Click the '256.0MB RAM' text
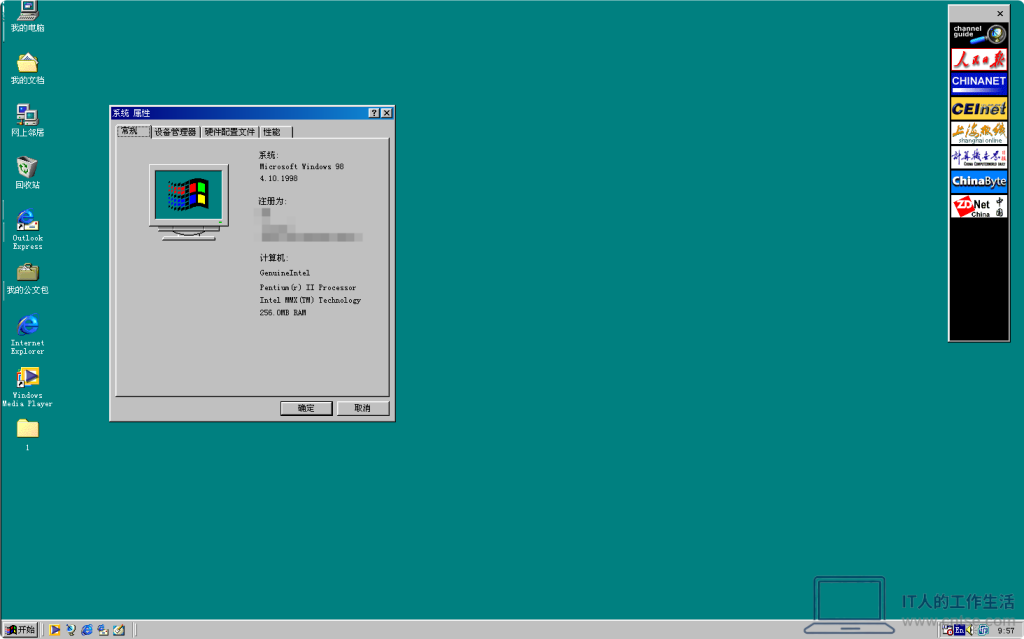The width and height of the screenshot is (1024, 639). click(283, 313)
